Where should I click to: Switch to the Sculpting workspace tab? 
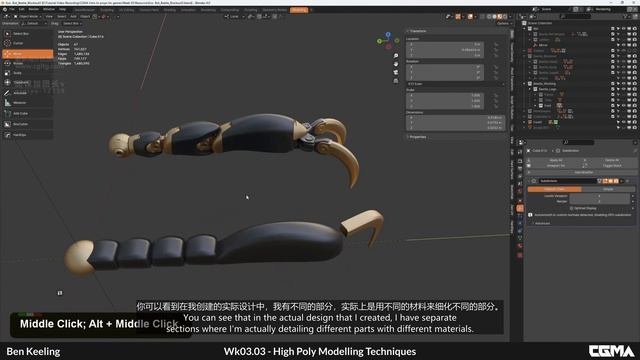(107, 10)
